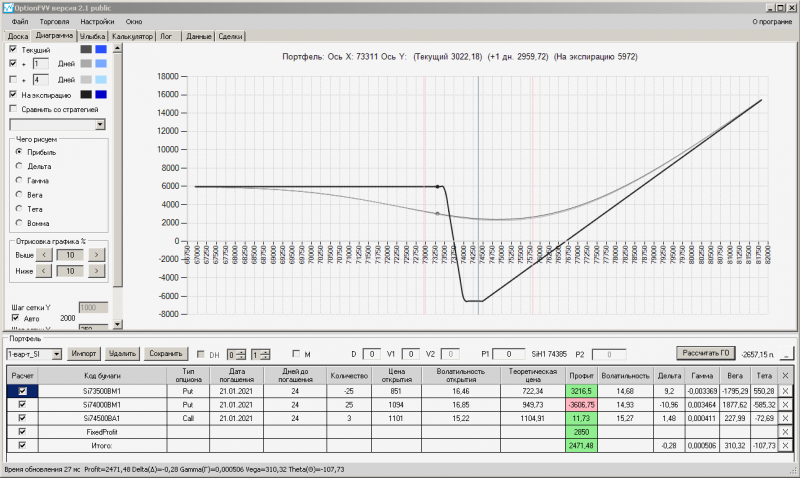Image resolution: width=800 pixels, height=478 pixels.
Task: Increase Ниже percentage with right arrow
Action: coord(96,271)
